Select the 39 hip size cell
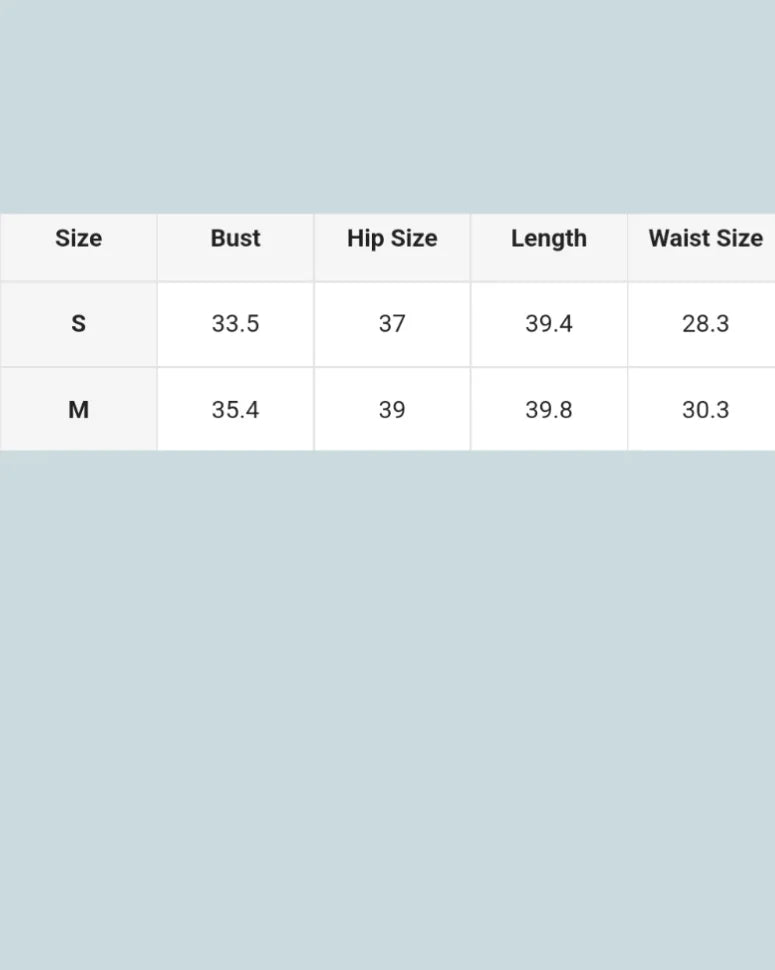This screenshot has height=970, width=775. click(392, 410)
